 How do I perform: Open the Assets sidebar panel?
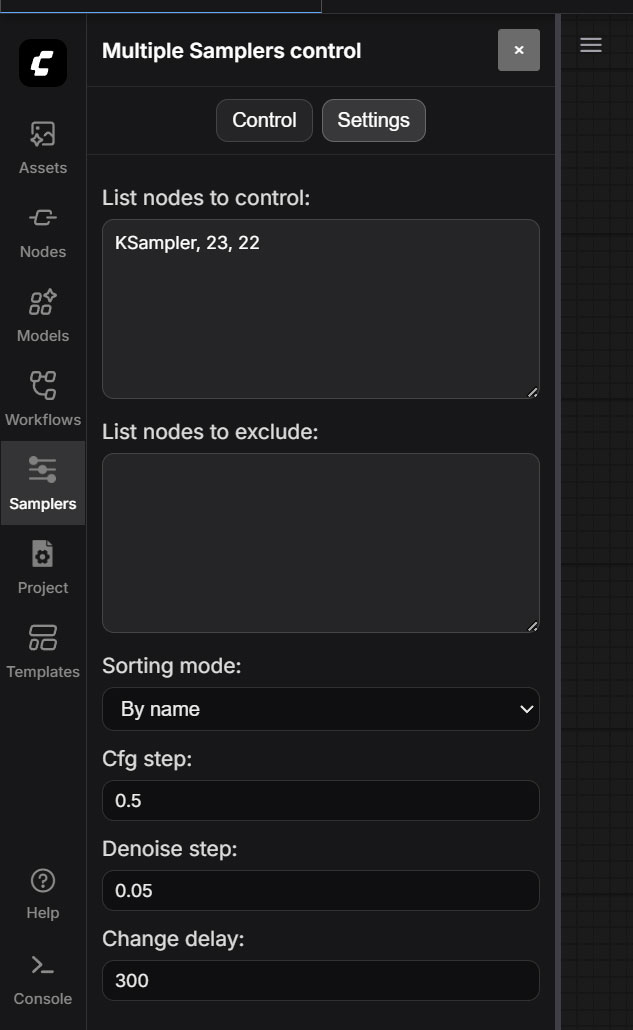pyautogui.click(x=43, y=147)
